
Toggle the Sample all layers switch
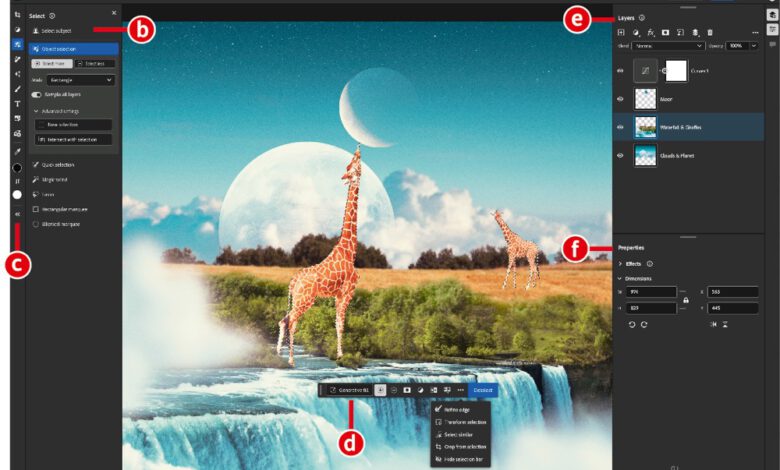coord(36,94)
